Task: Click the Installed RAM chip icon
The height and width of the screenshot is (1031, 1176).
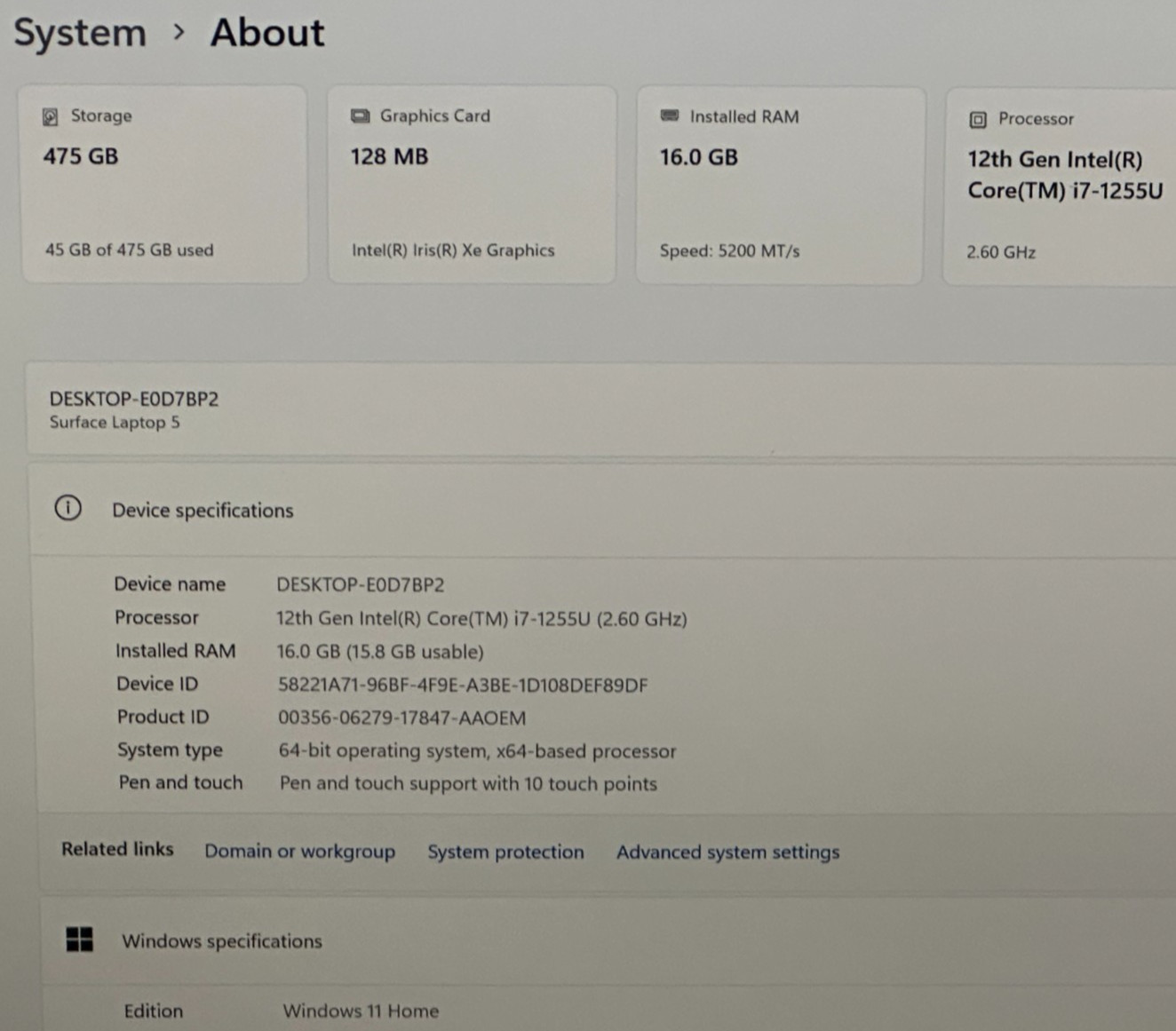Action: [x=670, y=116]
